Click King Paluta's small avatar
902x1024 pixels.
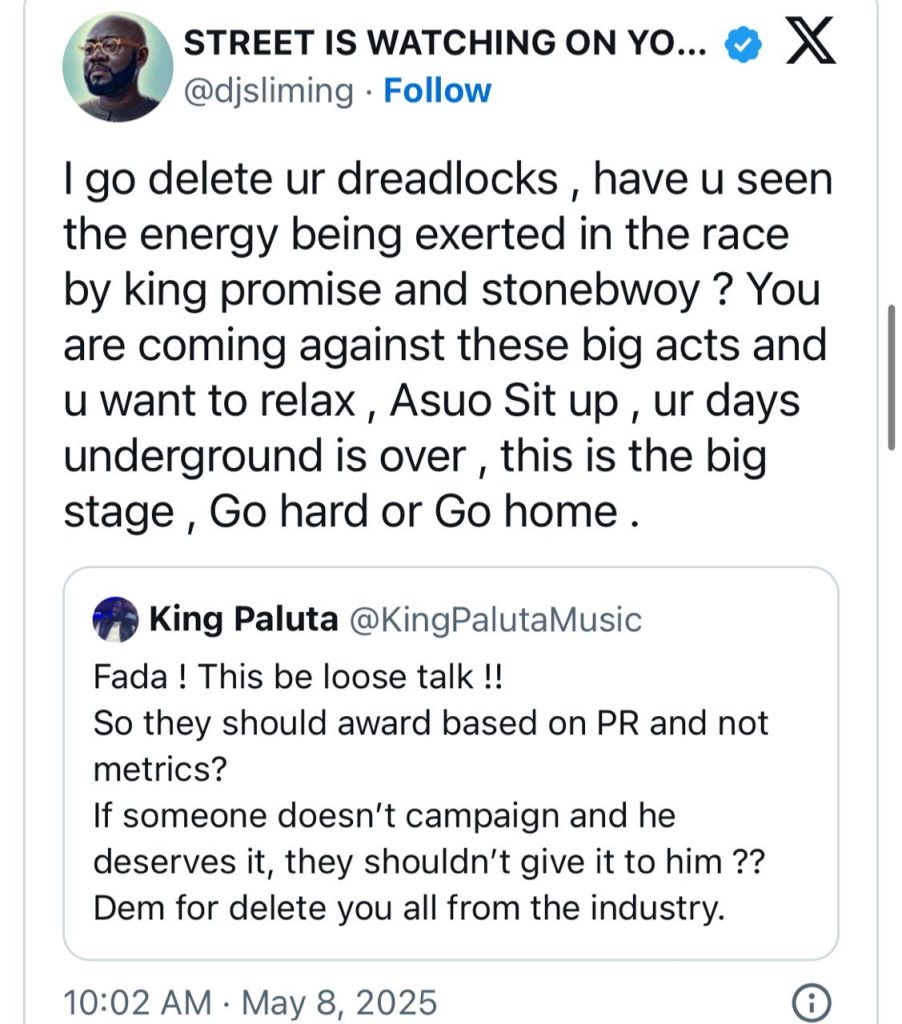click(x=115, y=620)
